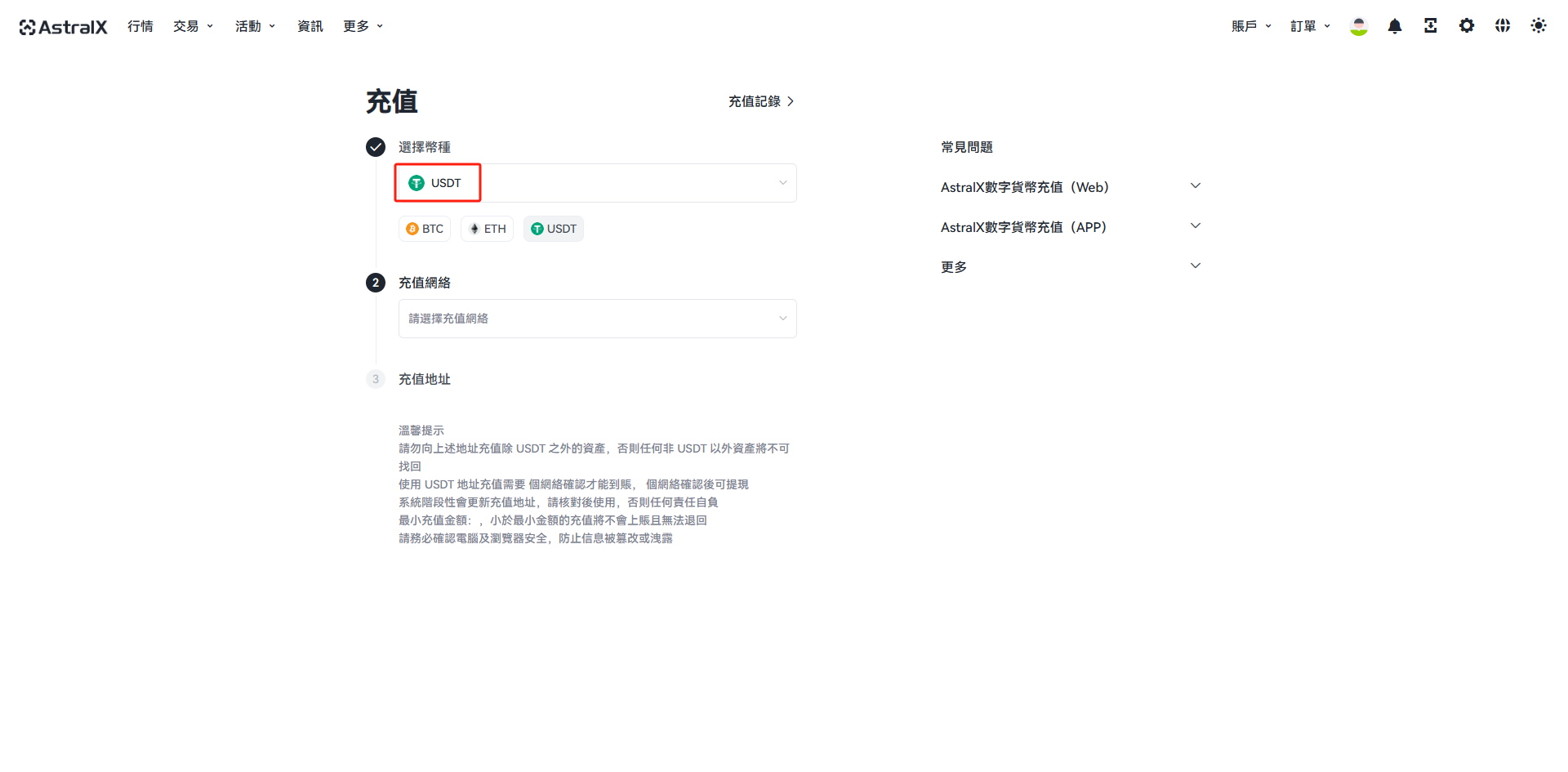Click the AstralX logo
Image resolution: width=1568 pixels, height=772 pixels.
point(63,27)
